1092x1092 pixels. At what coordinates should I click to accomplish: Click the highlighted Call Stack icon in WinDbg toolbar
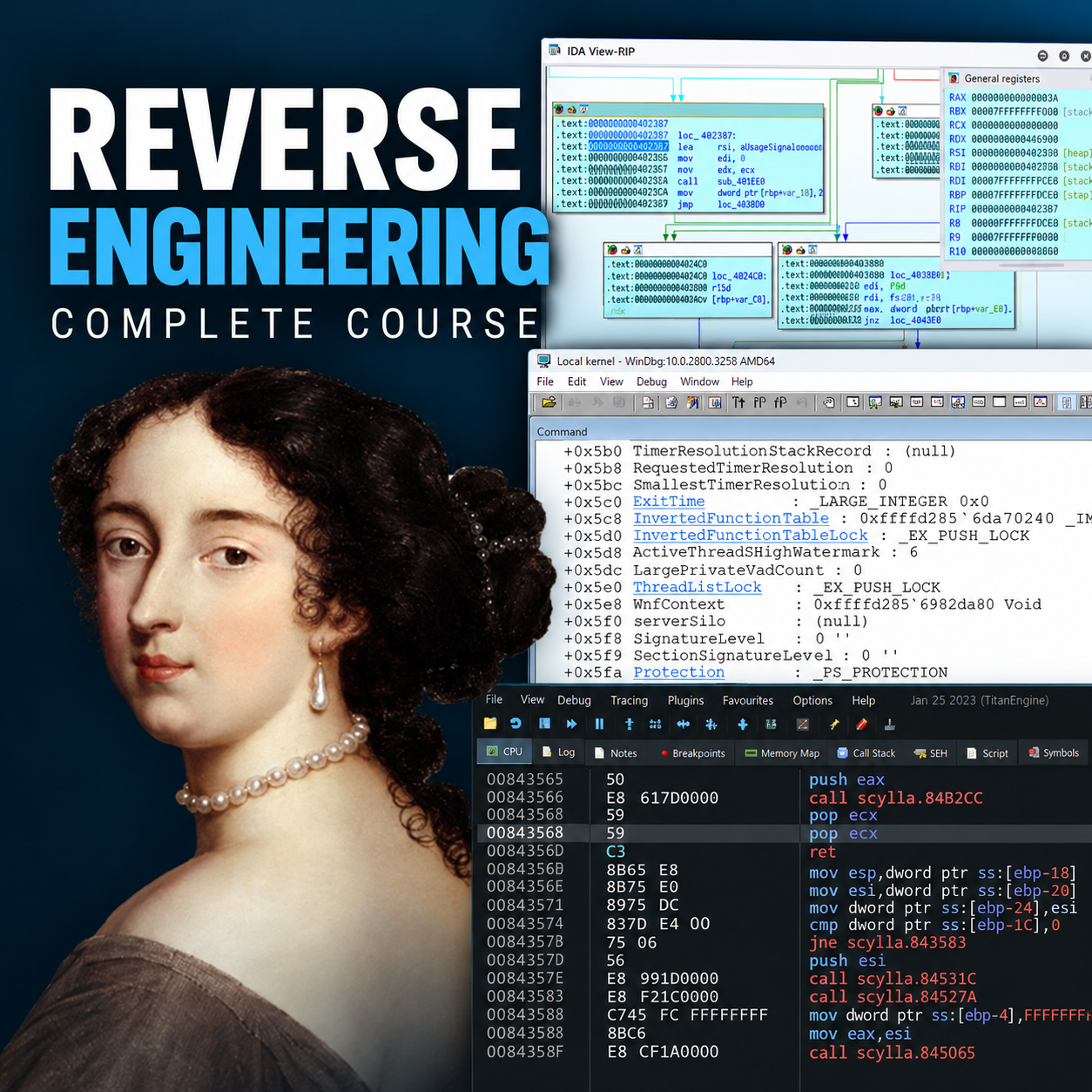pyautogui.click(x=958, y=402)
